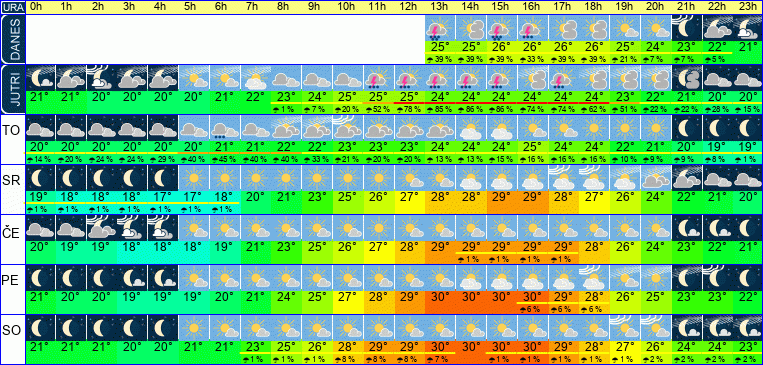
Task: Click the SO 19h windy sun icon
Action: pos(625,327)
